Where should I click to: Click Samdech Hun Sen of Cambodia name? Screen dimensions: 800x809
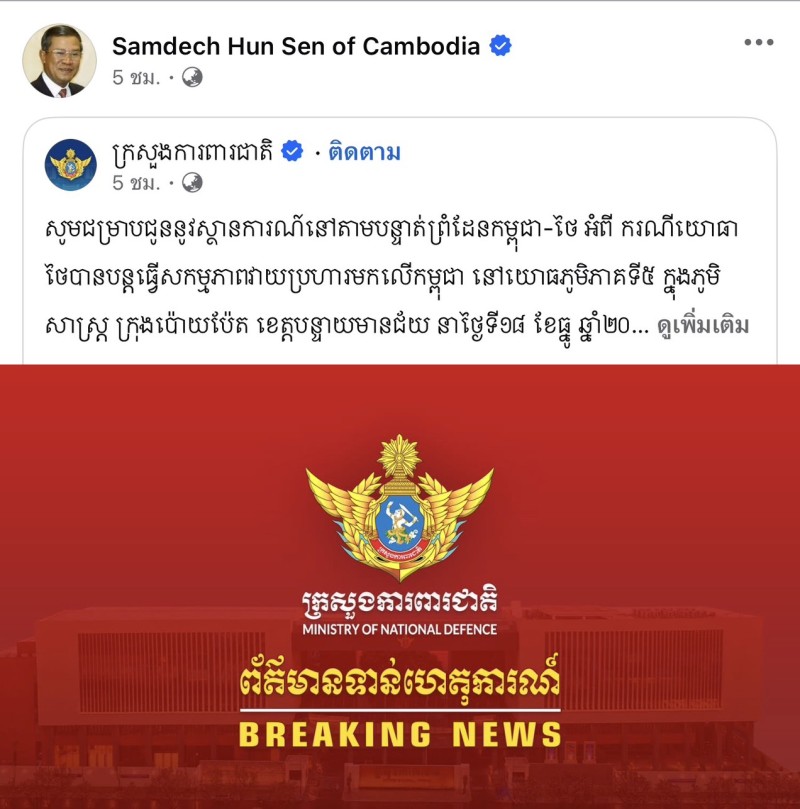pos(296,46)
